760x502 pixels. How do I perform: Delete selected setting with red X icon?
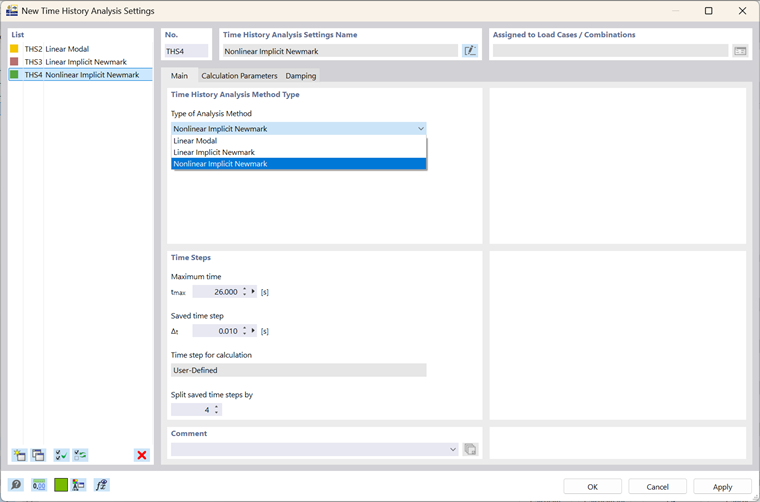point(142,455)
